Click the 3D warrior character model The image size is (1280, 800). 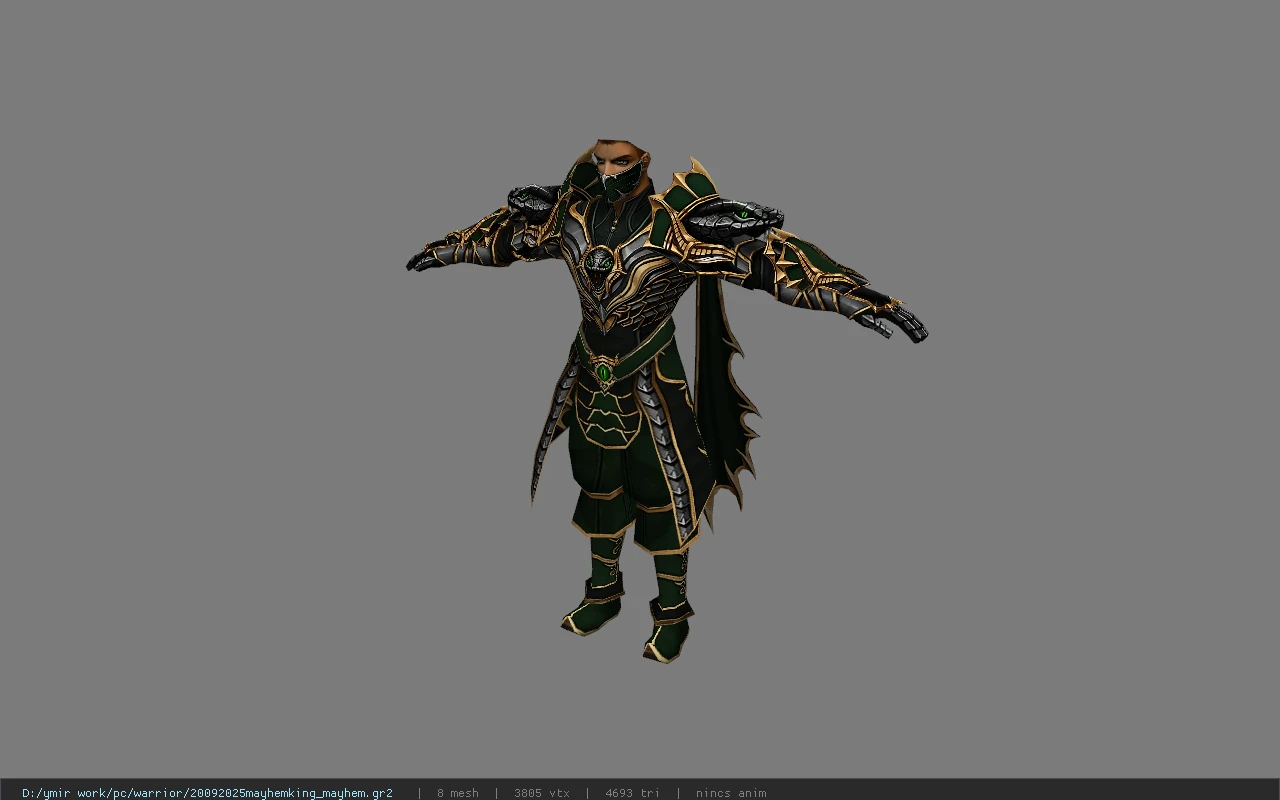coord(665,400)
